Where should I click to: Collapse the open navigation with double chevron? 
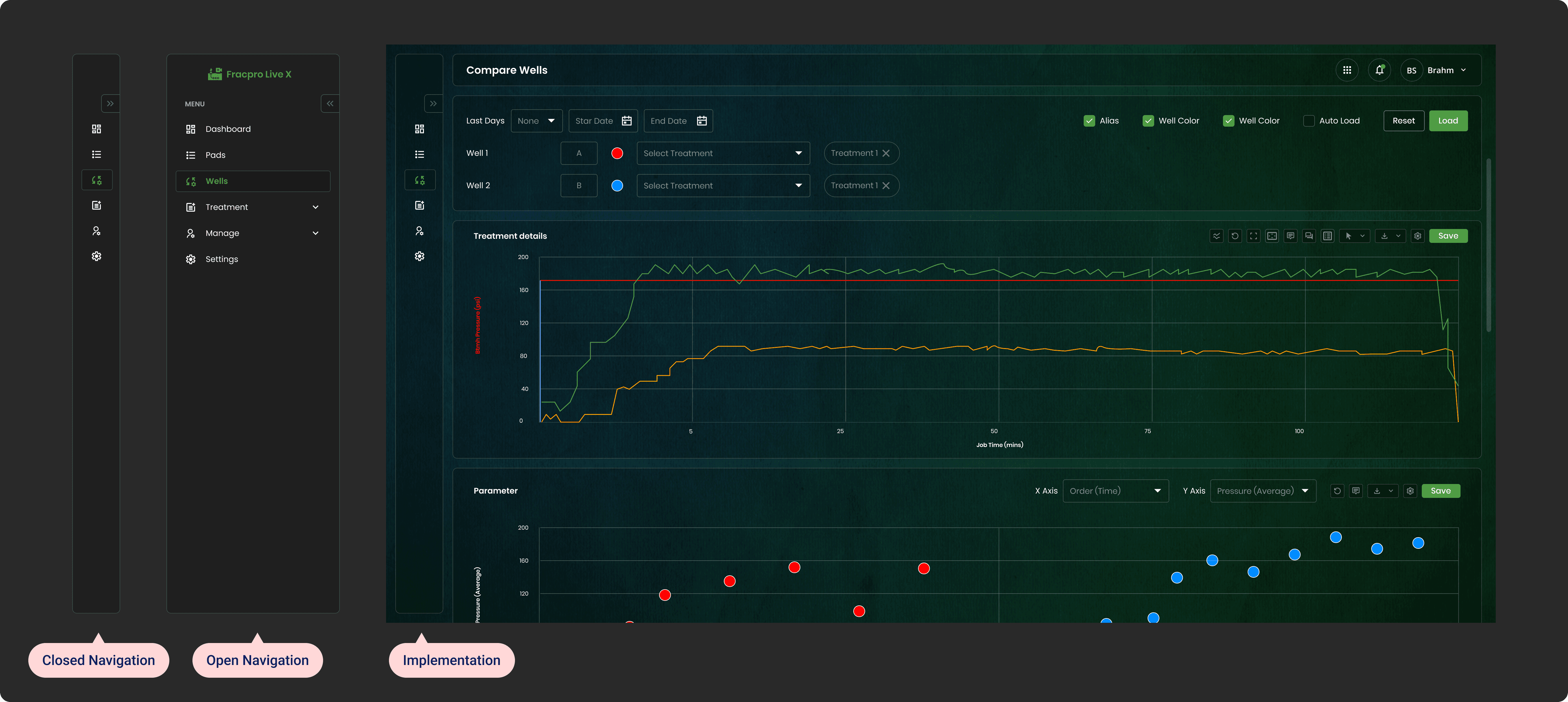click(330, 104)
